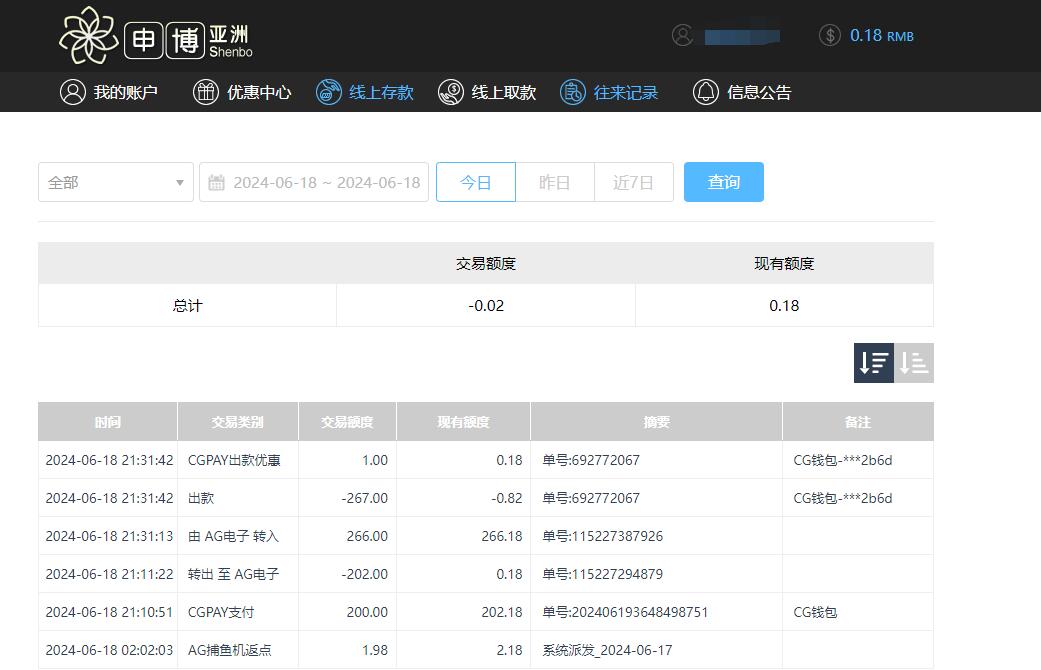
Task: Click the descending sort icon above table
Action: 873,362
